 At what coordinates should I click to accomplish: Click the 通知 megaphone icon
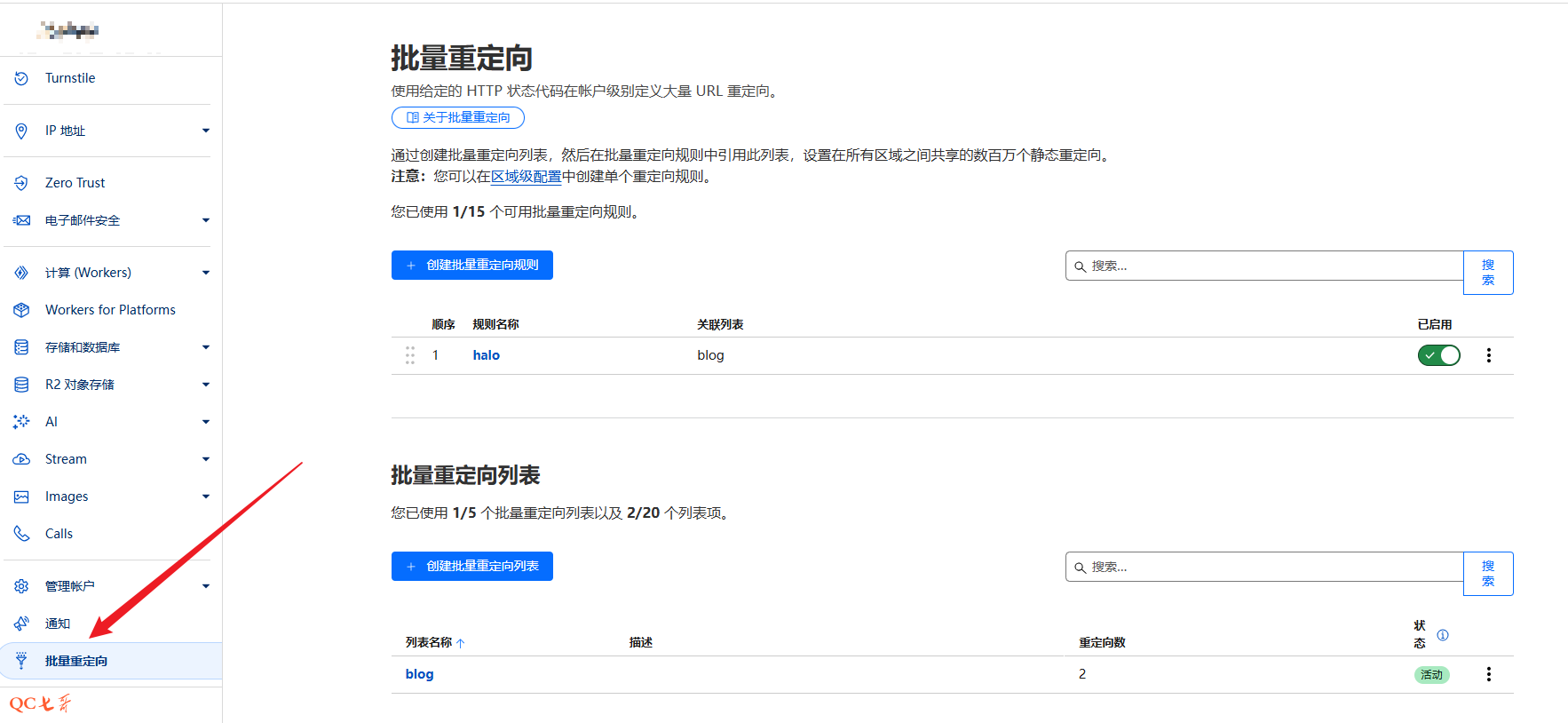(x=21, y=624)
